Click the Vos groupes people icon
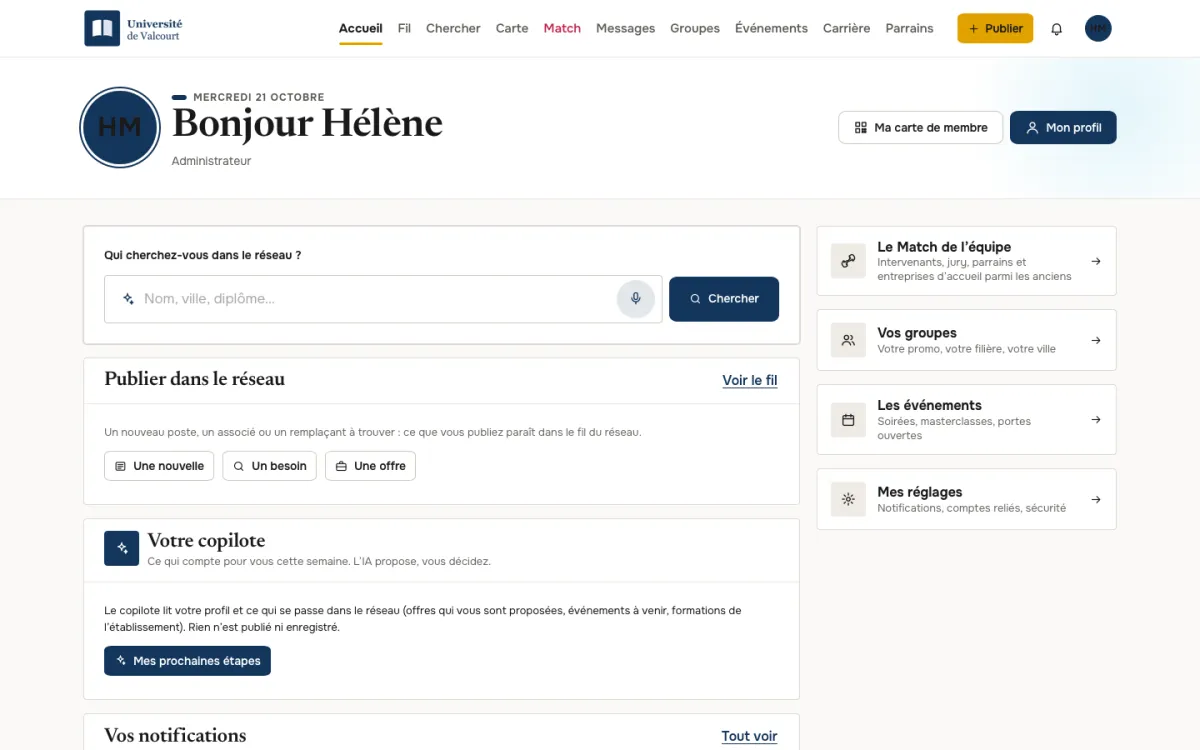 (848, 340)
